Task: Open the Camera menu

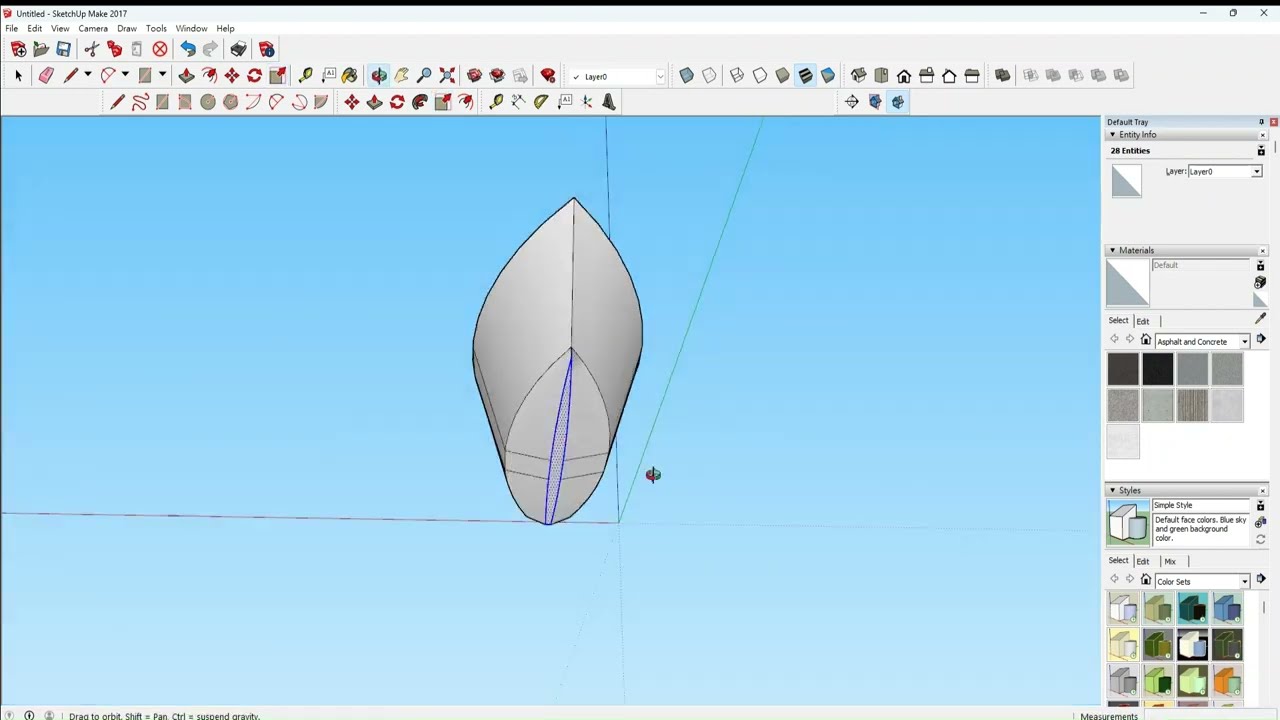Action: tap(93, 28)
